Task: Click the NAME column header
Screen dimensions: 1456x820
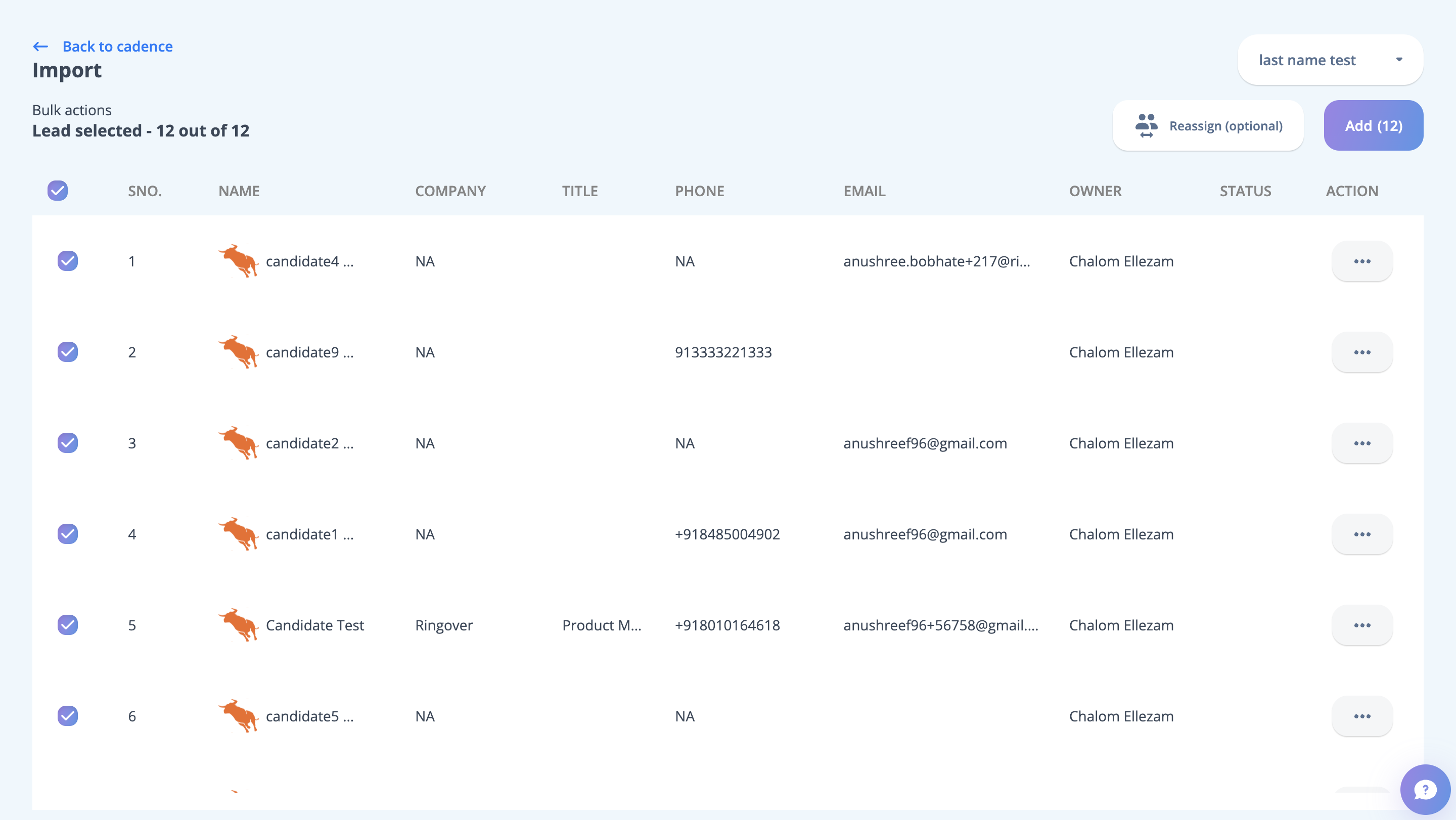Action: click(x=239, y=191)
